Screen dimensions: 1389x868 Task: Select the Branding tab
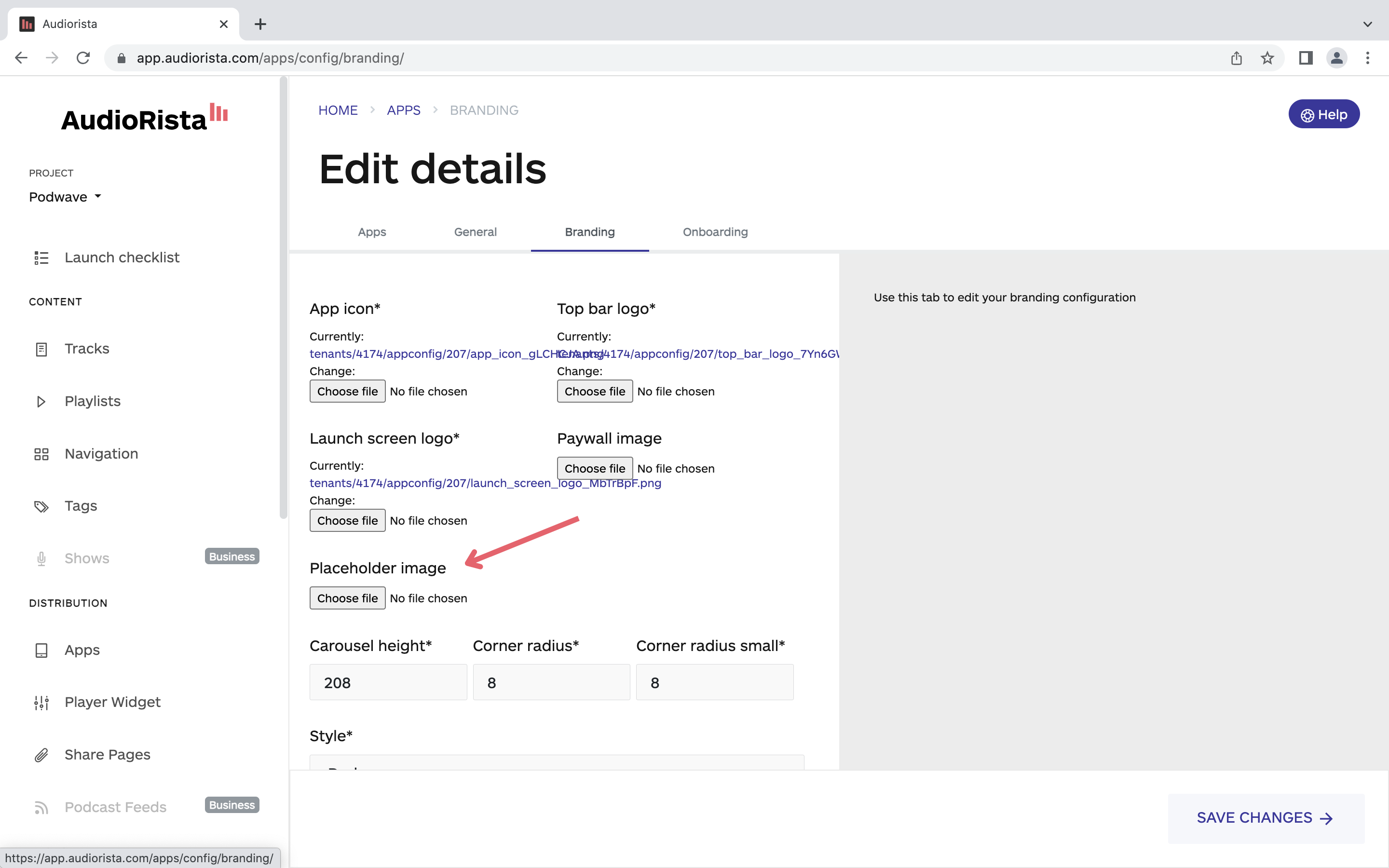pos(589,232)
